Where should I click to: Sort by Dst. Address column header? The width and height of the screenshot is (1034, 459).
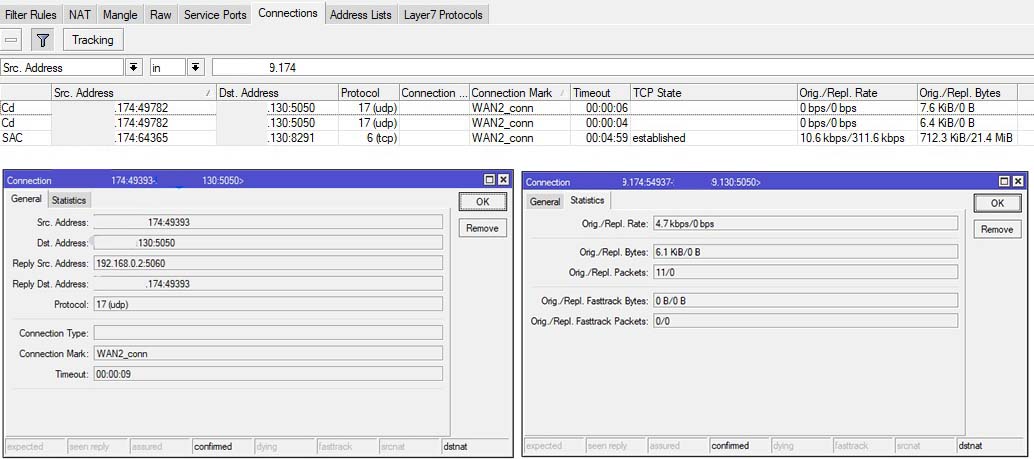click(x=278, y=93)
